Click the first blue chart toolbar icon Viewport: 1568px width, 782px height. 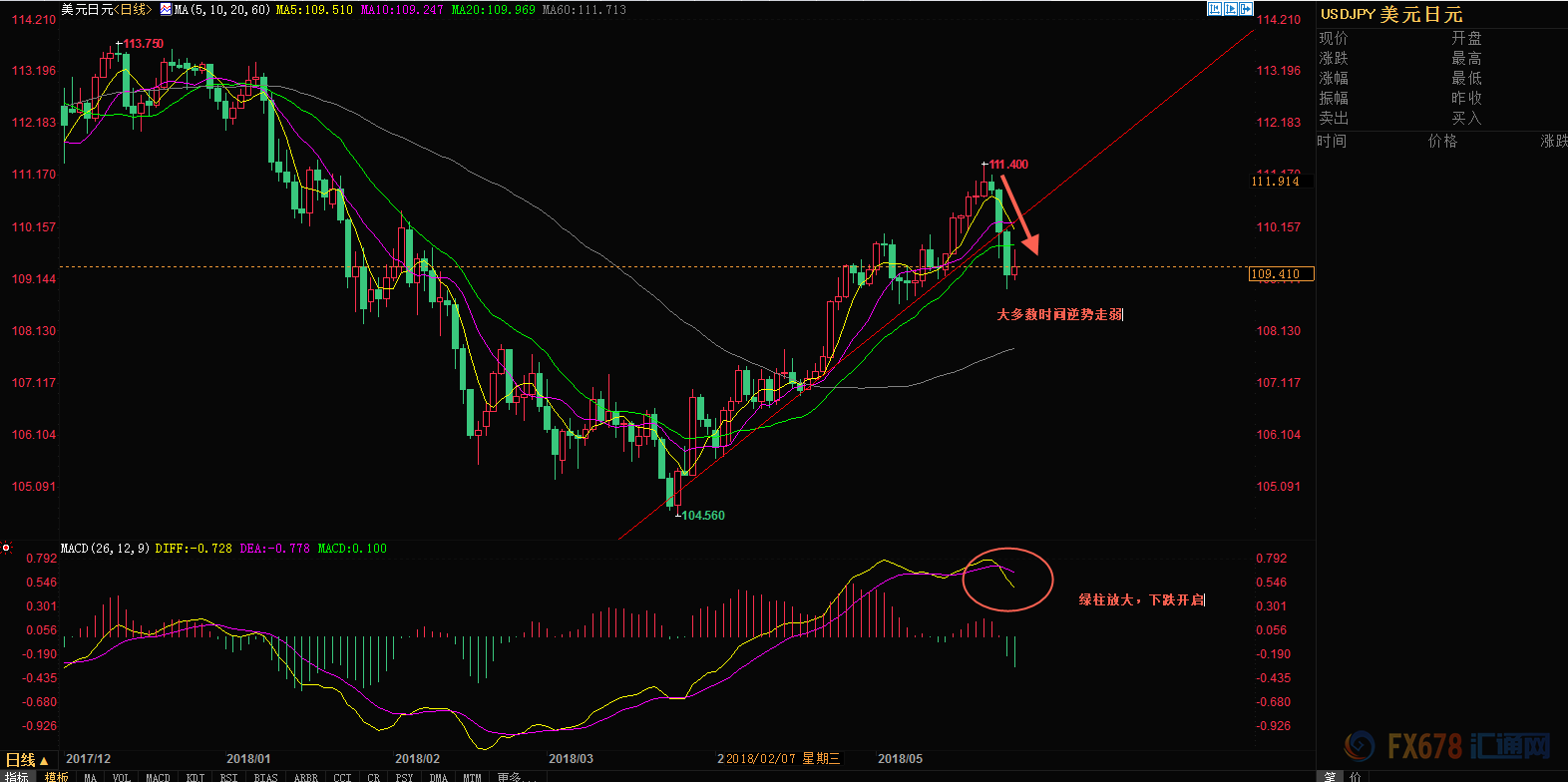click(x=1215, y=9)
